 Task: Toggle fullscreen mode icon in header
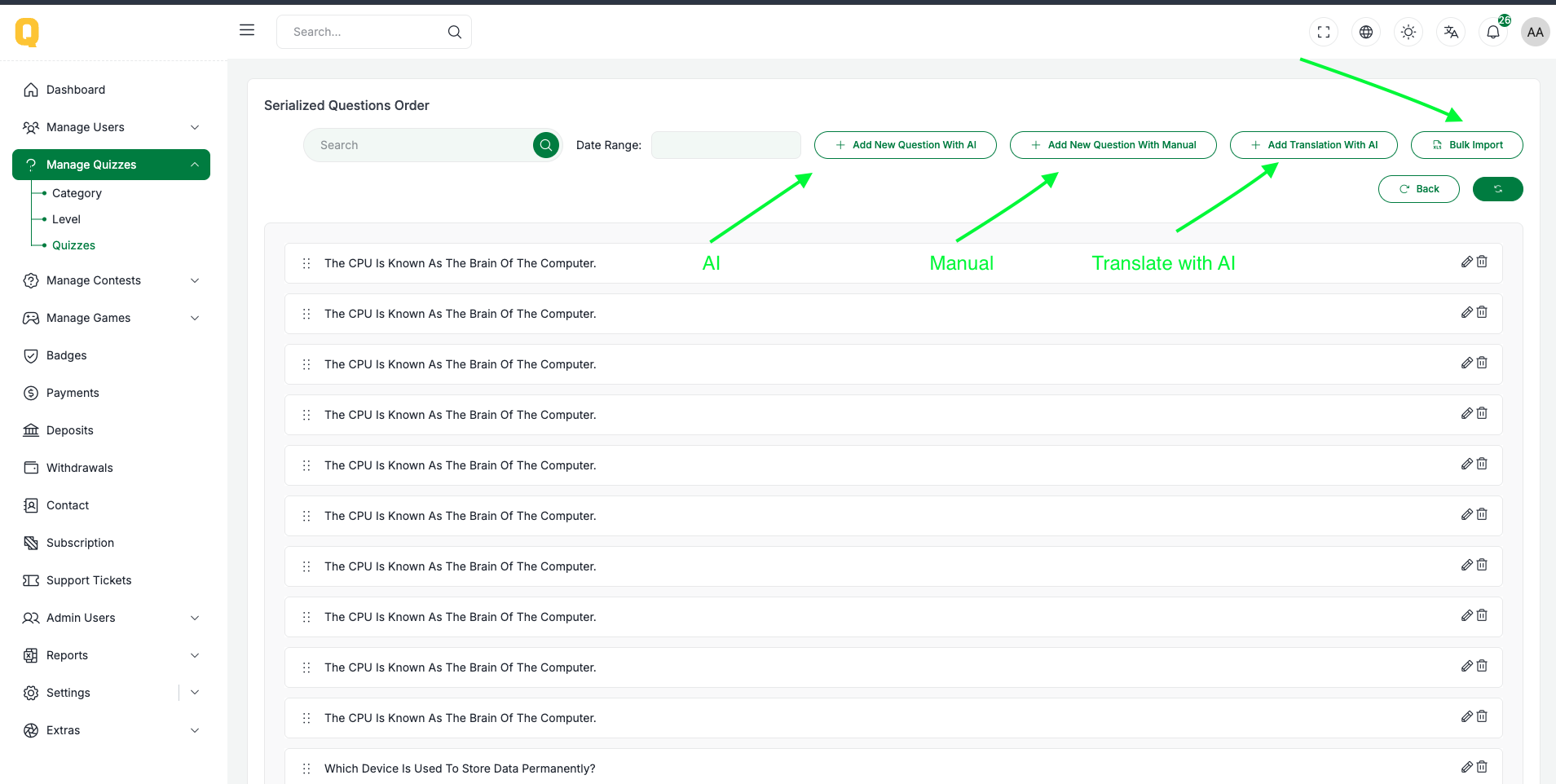tap(1324, 32)
